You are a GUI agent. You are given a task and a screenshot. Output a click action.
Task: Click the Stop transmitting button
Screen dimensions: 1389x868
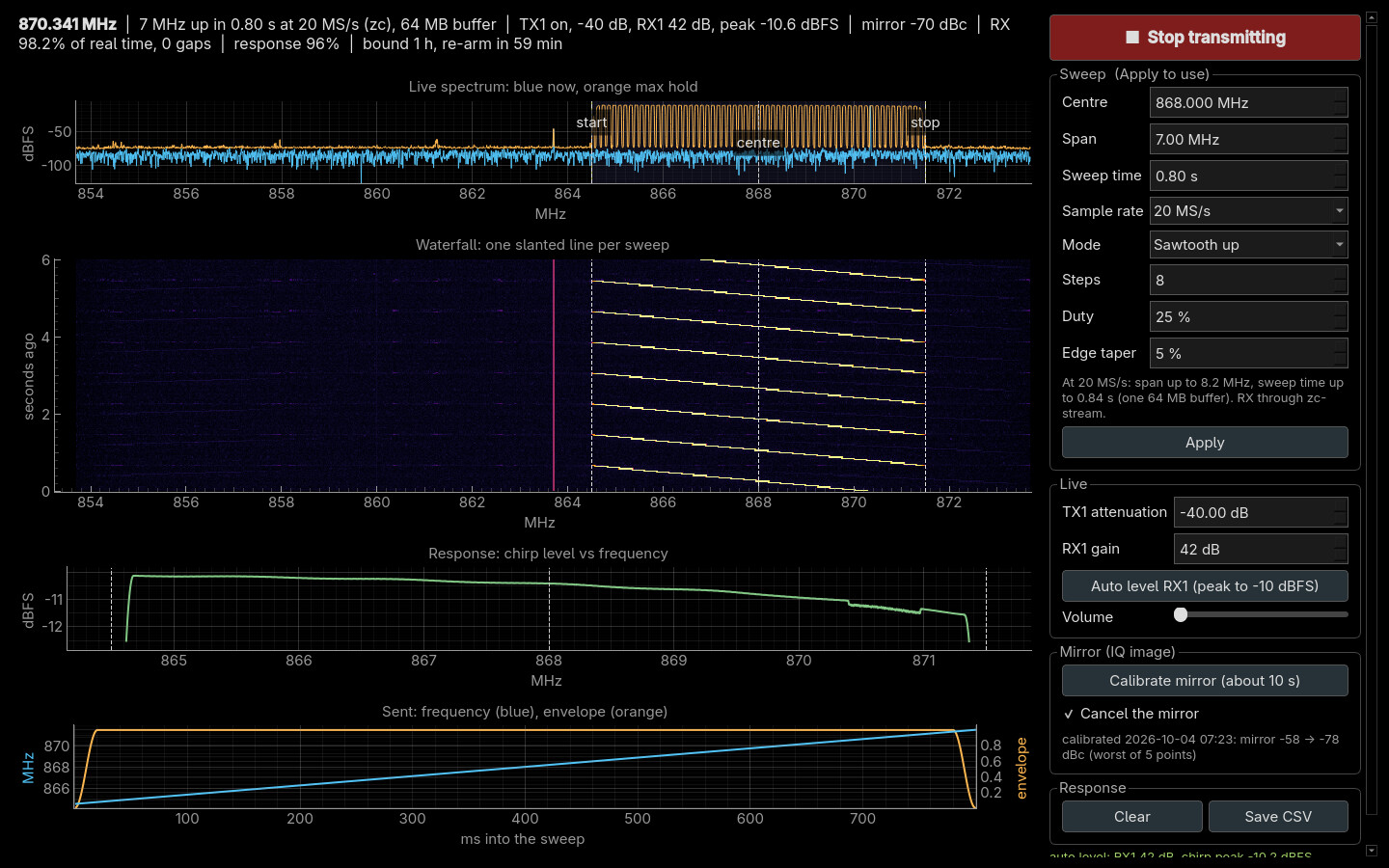[x=1205, y=38]
